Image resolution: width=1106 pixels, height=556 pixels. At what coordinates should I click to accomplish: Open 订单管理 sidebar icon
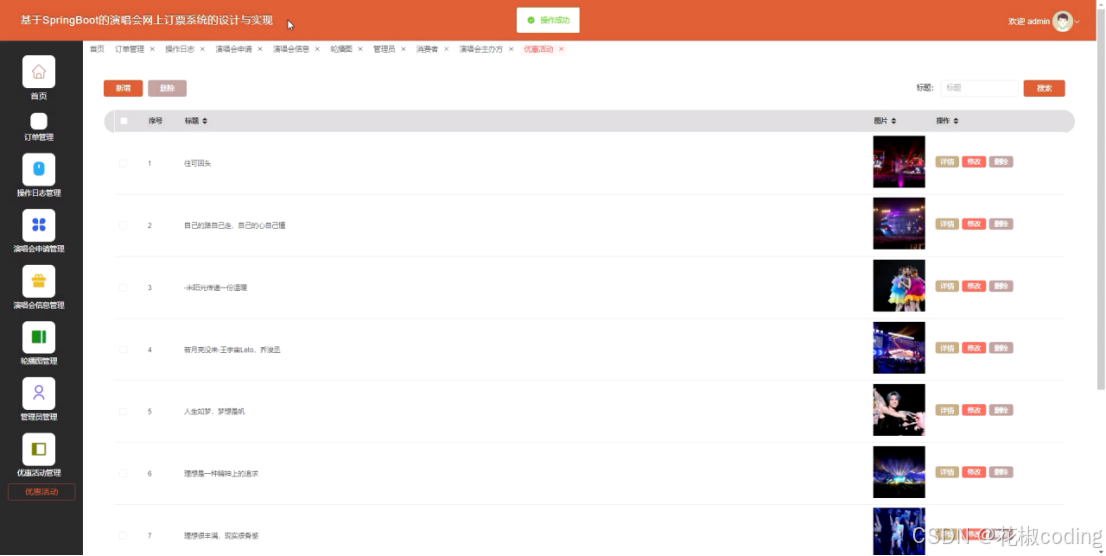click(x=39, y=121)
